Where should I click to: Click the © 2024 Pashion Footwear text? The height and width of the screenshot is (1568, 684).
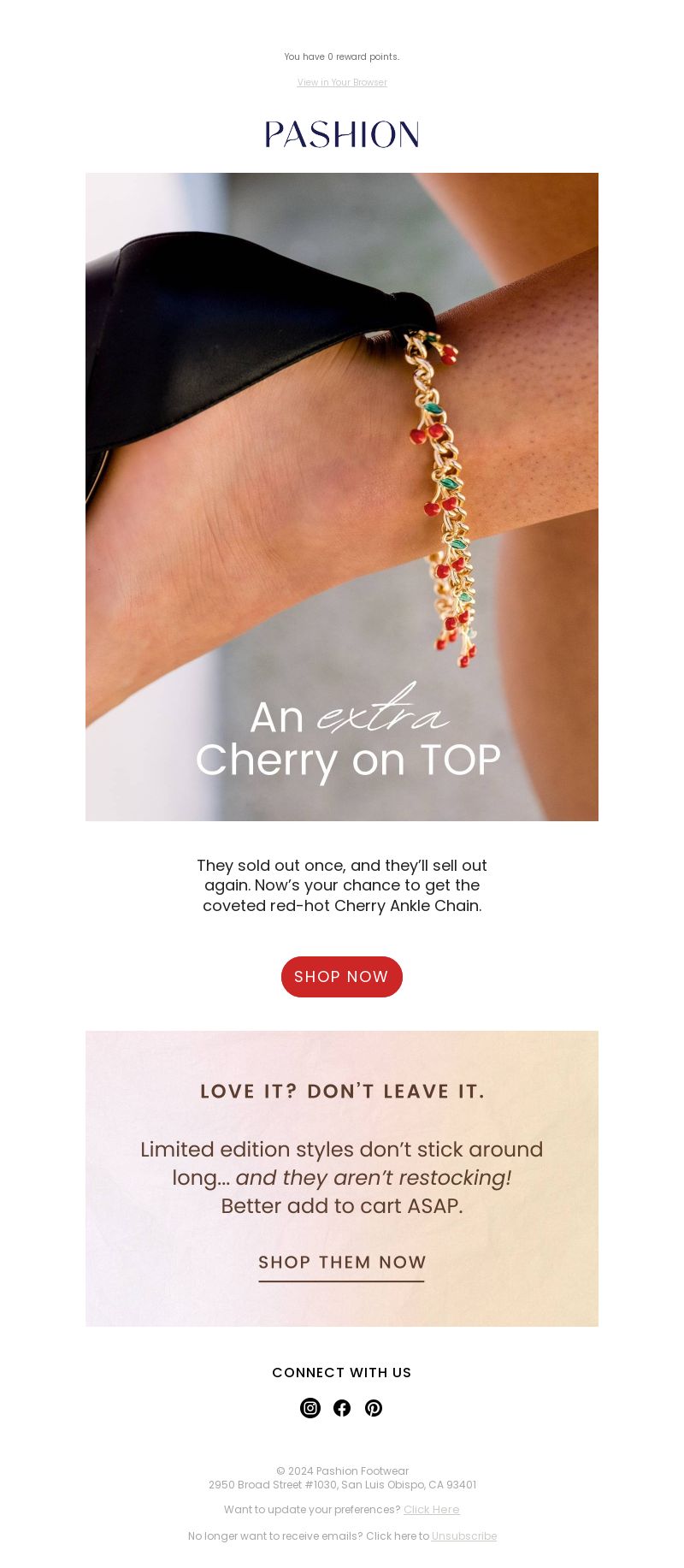pos(342,1471)
